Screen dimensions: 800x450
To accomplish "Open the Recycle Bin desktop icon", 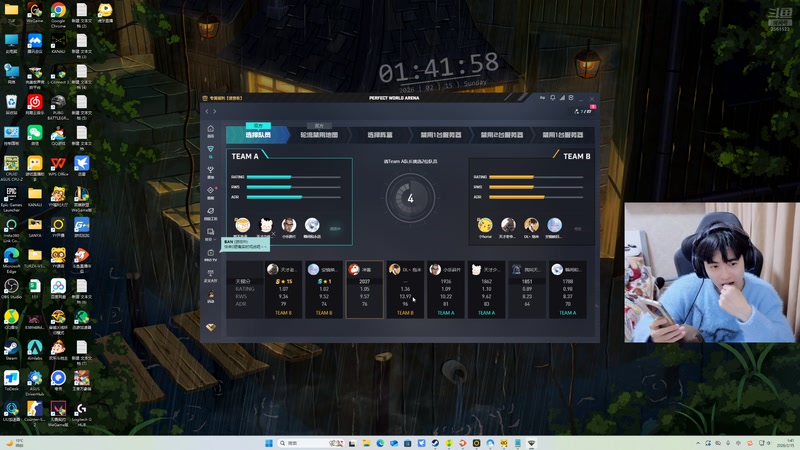I will (x=11, y=105).
